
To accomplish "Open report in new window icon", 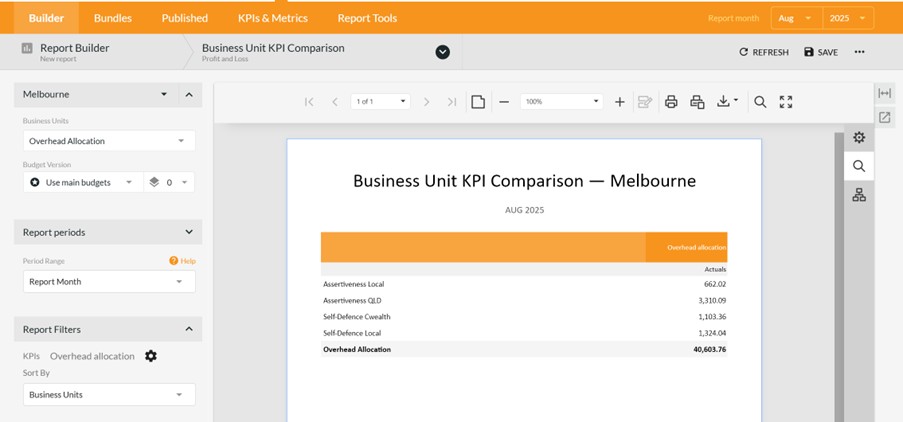I will [x=885, y=118].
